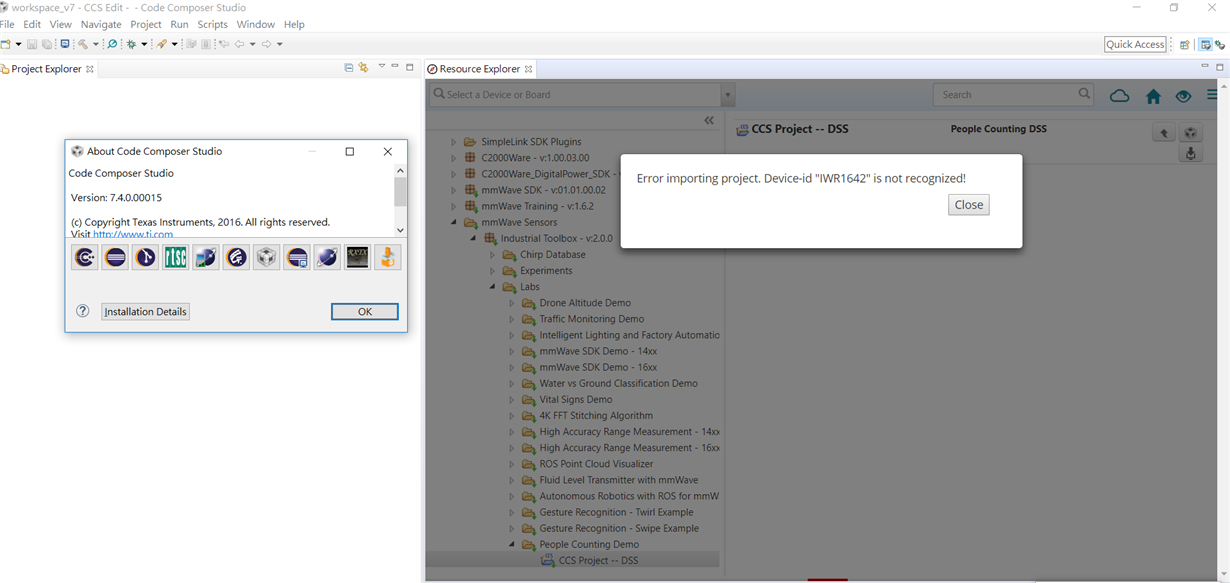The image size is (1230, 583).
Task: Open the Scripts menu
Action: click(212, 24)
